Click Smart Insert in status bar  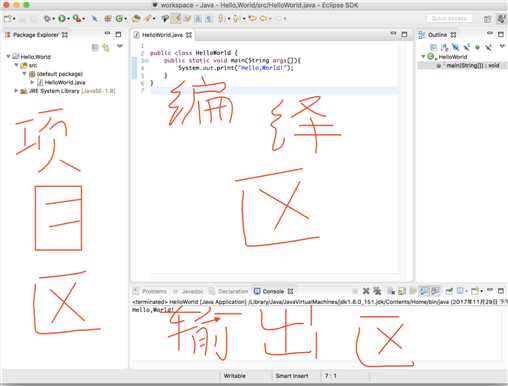pos(292,376)
